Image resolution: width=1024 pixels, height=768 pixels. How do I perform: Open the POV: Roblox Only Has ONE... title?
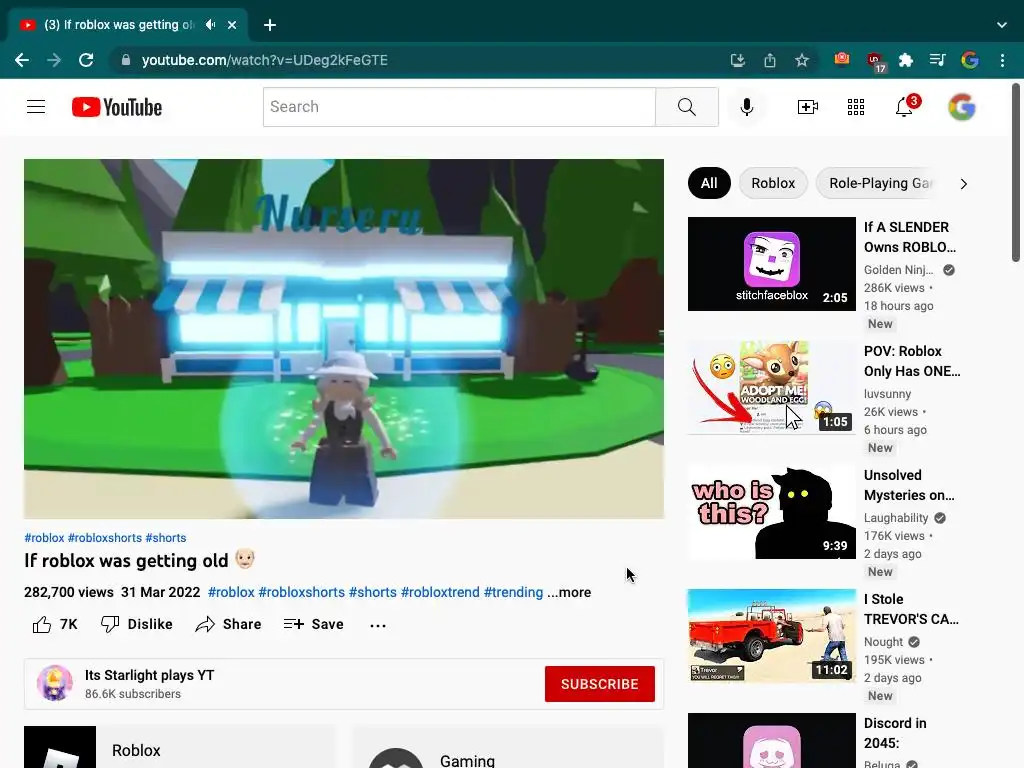coord(912,361)
